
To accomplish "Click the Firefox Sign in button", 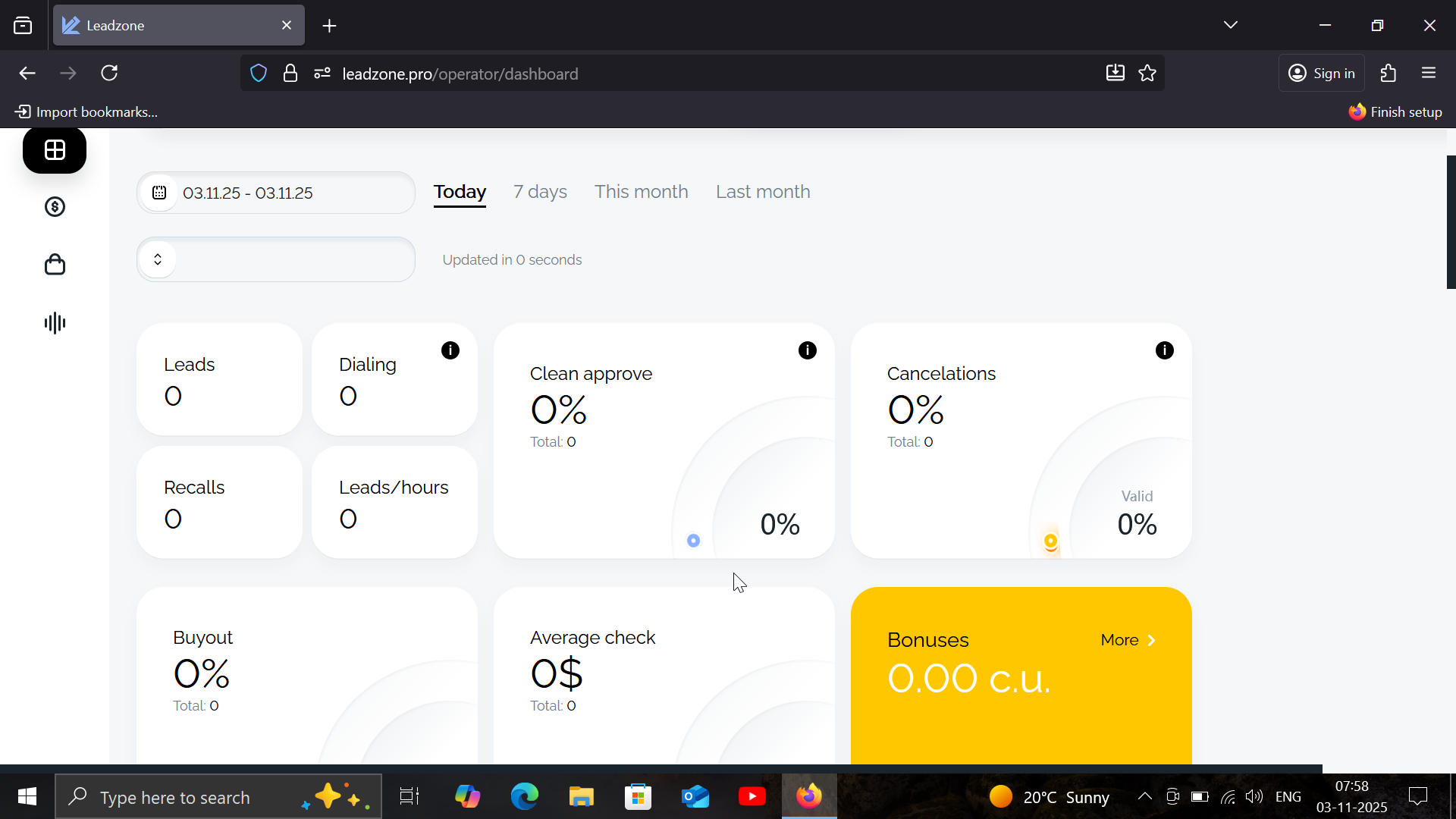I will 1322,74.
